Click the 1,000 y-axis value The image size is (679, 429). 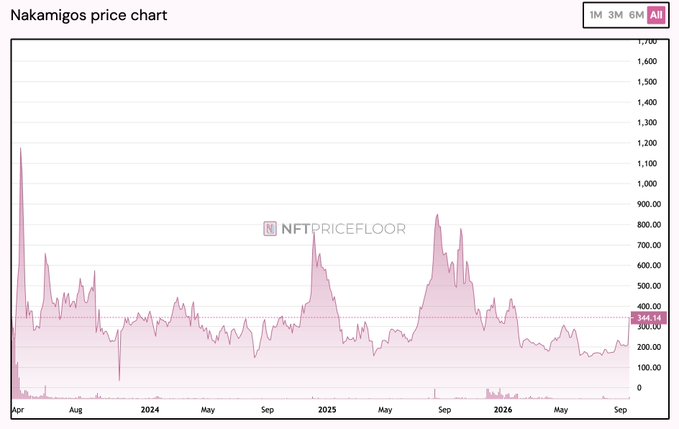[x=647, y=184]
